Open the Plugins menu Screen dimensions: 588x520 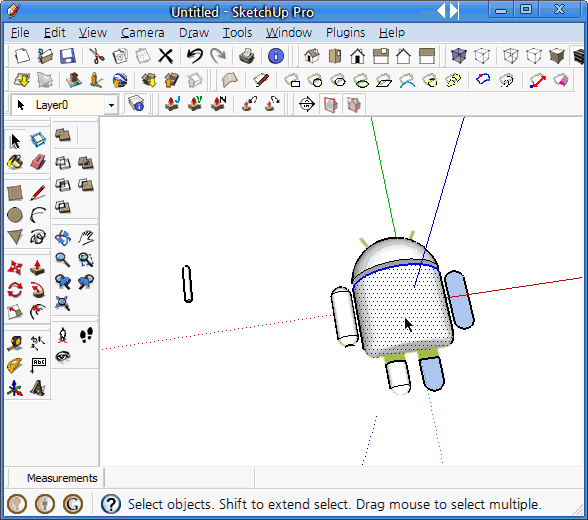coord(345,33)
